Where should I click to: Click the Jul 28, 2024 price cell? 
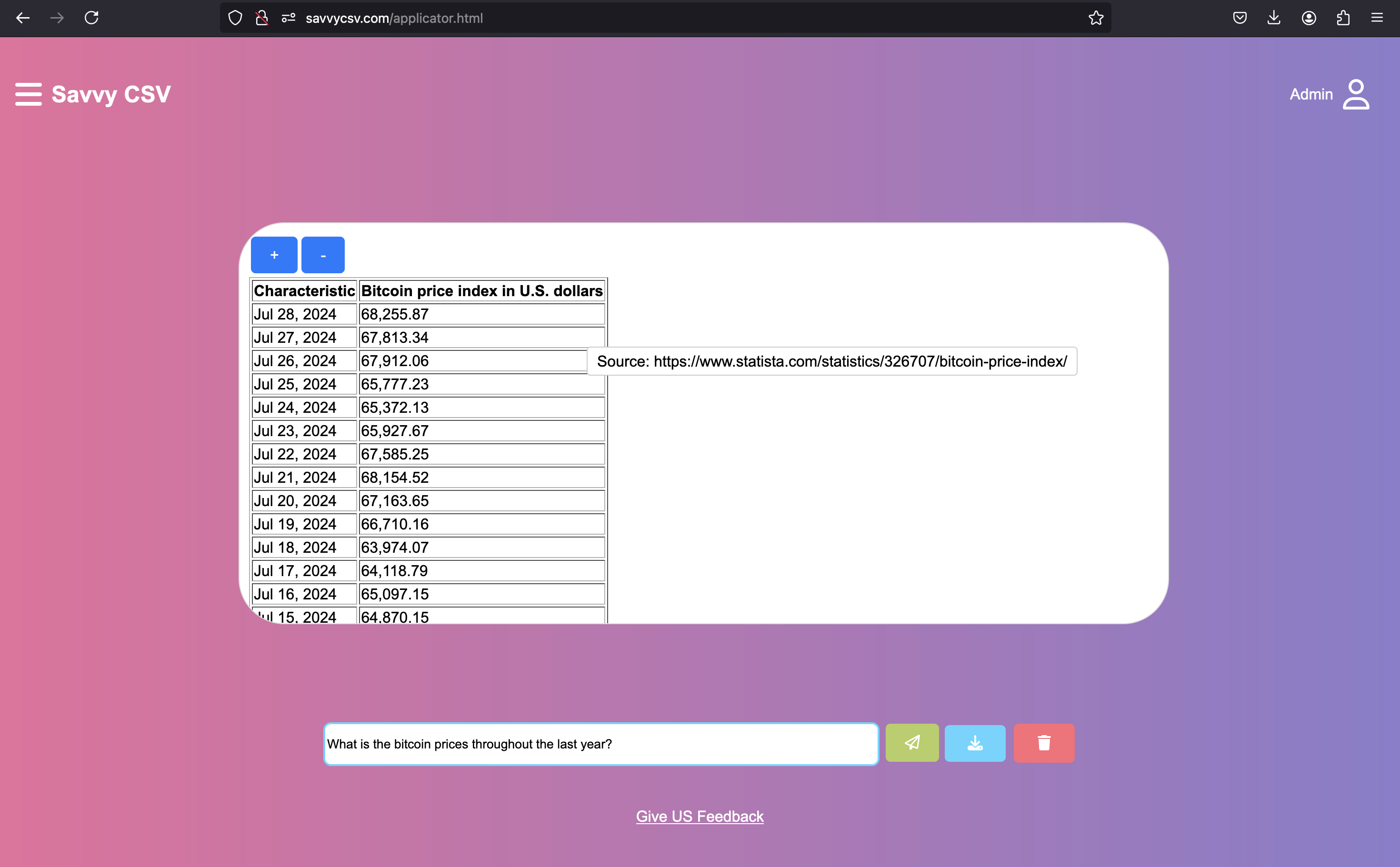(x=480, y=314)
